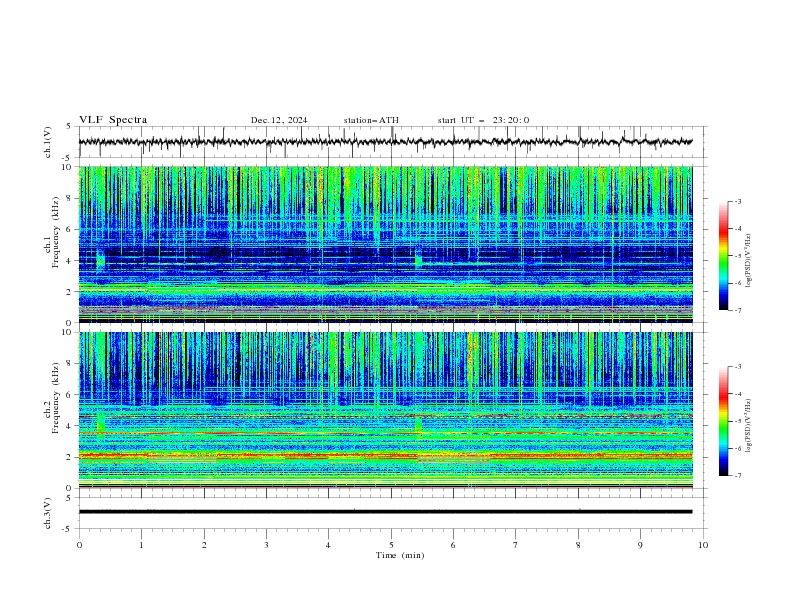The width and height of the screenshot is (792, 612).
Task: Click the 'start UT = 23:20:0' label
Action: click(x=483, y=120)
